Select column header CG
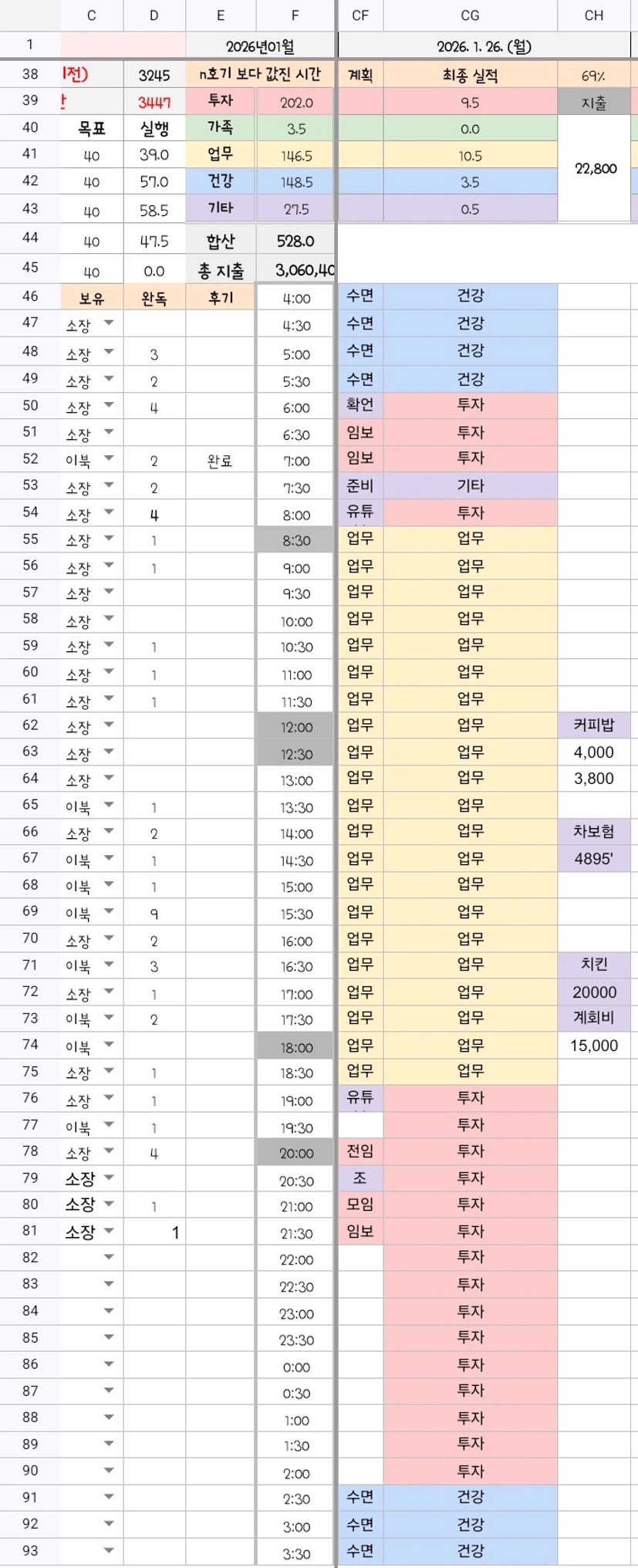The width and height of the screenshot is (638, 1568). point(470,15)
